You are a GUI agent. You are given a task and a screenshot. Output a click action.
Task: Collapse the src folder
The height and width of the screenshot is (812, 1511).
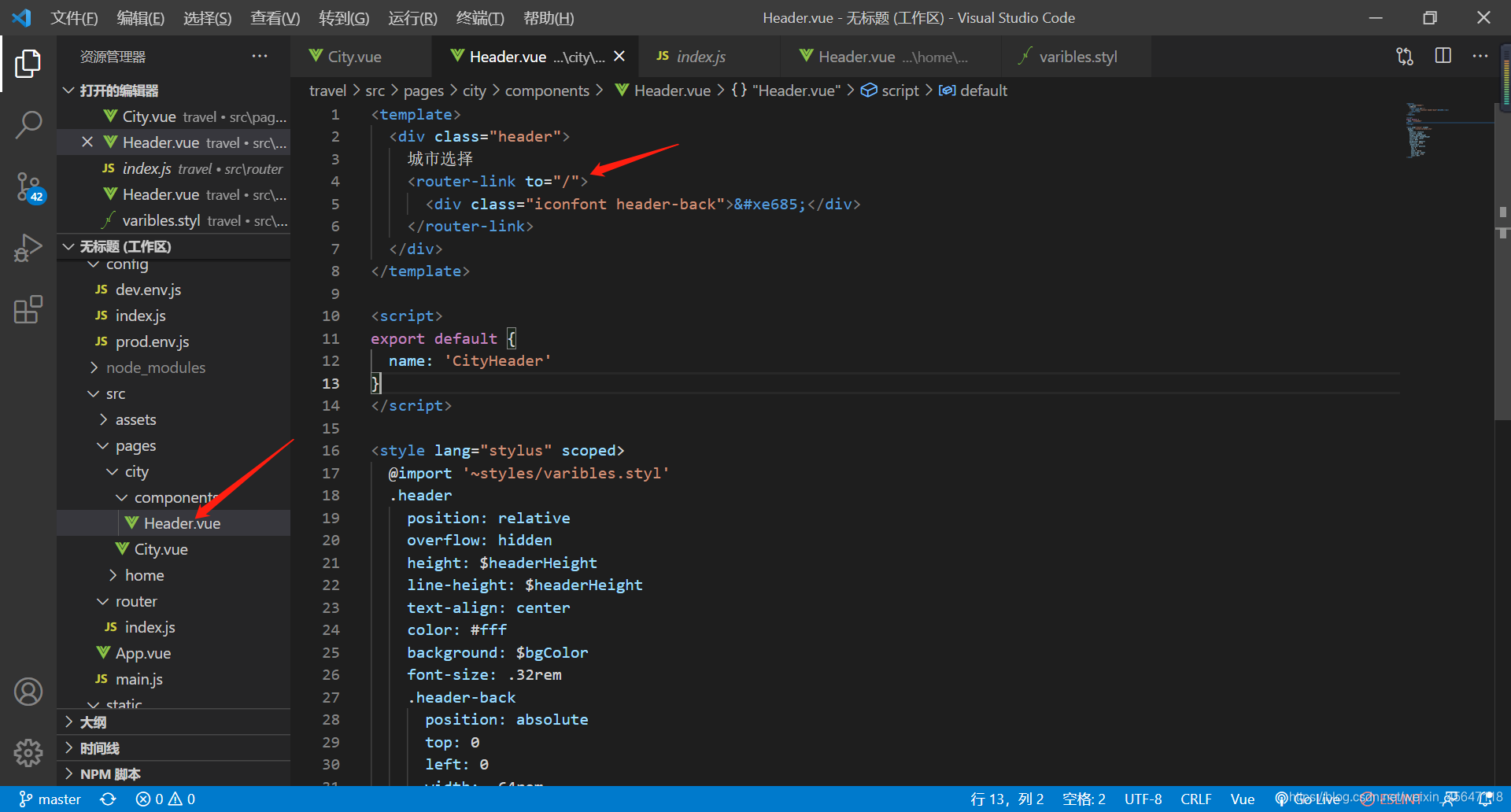(174, 393)
